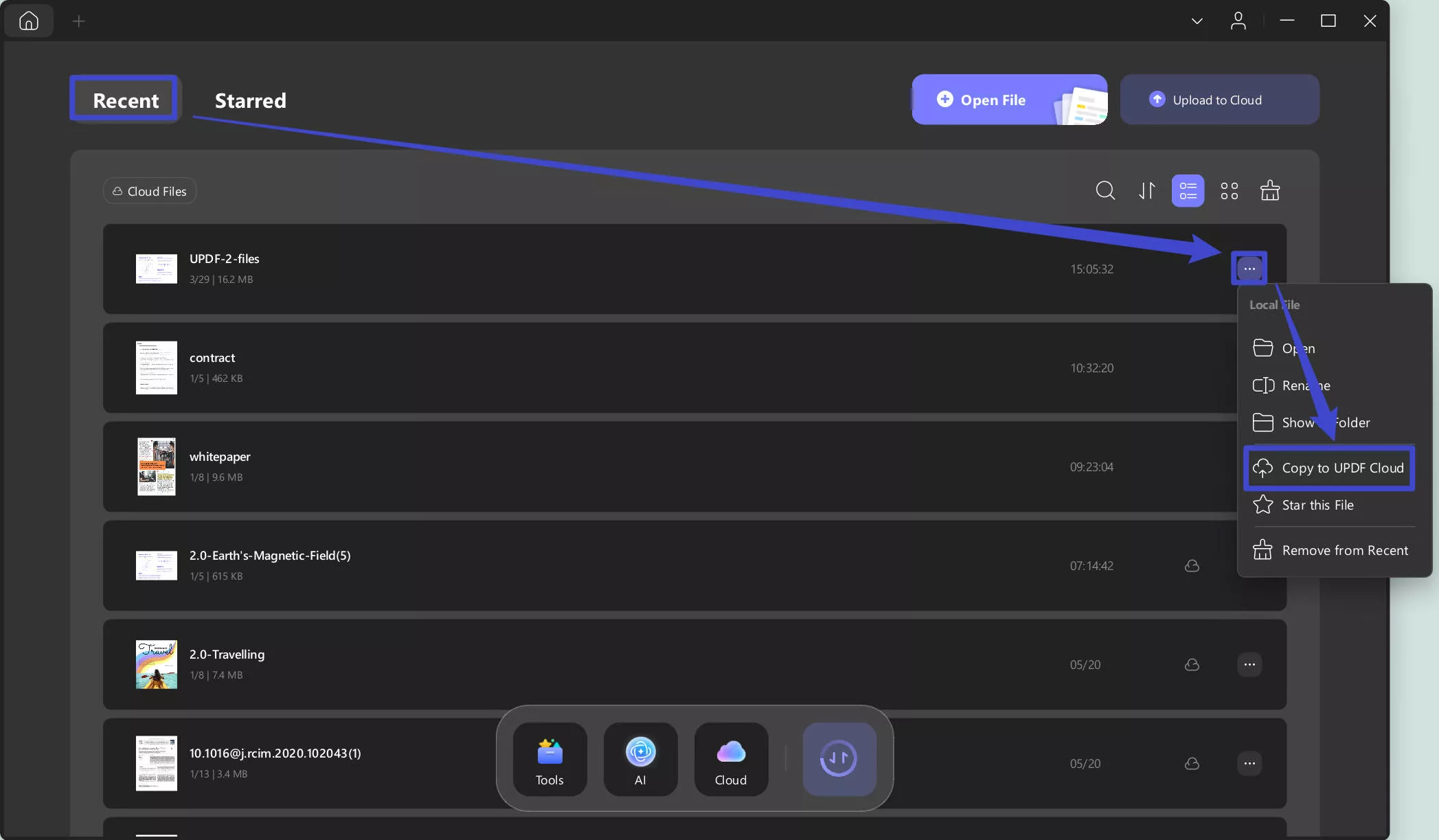
Task: Open the sort order options icon
Action: point(1146,190)
